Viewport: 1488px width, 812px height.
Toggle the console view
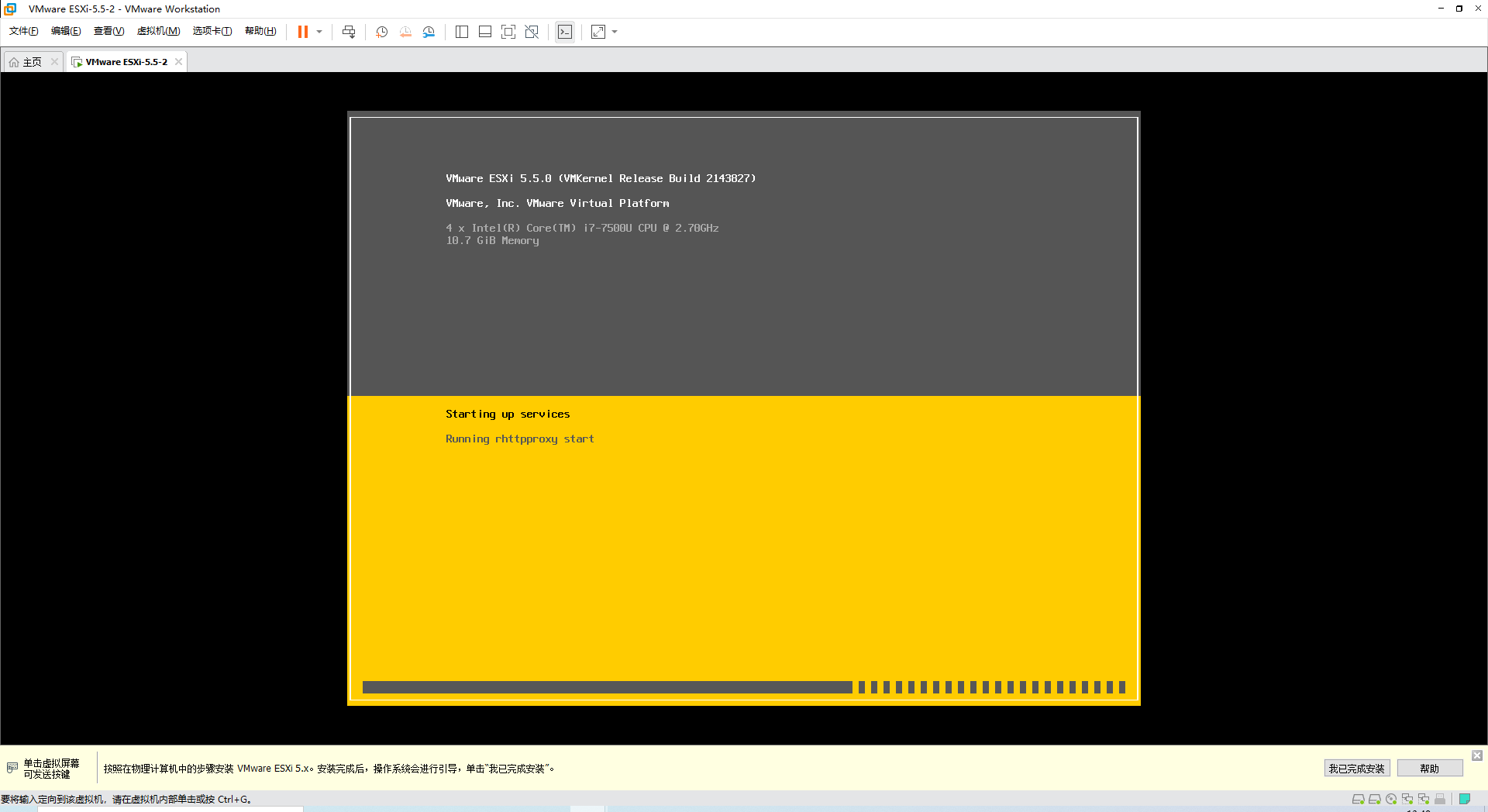565,32
